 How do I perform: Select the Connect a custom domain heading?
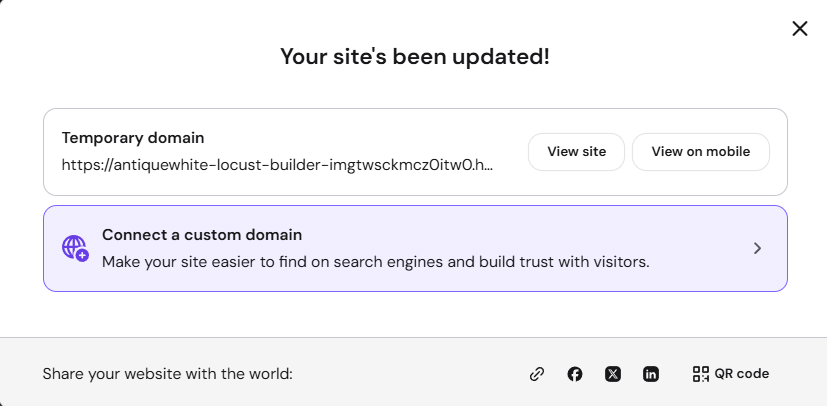point(202,235)
